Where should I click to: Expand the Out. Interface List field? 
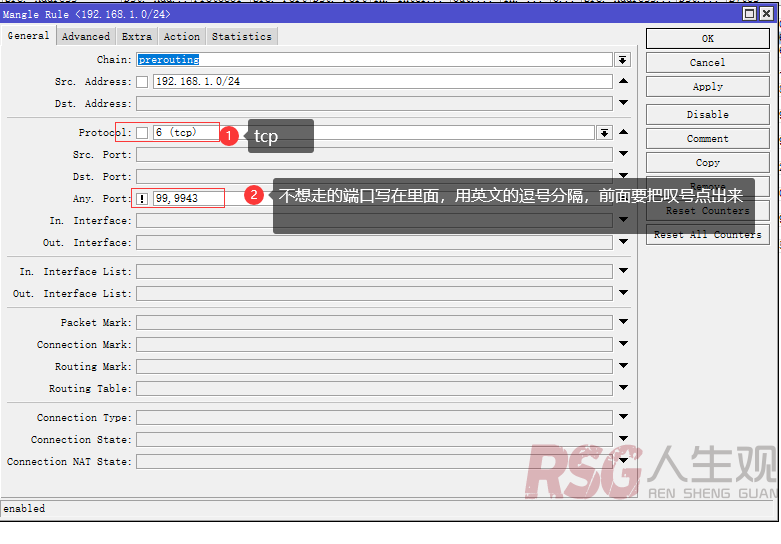(623, 292)
